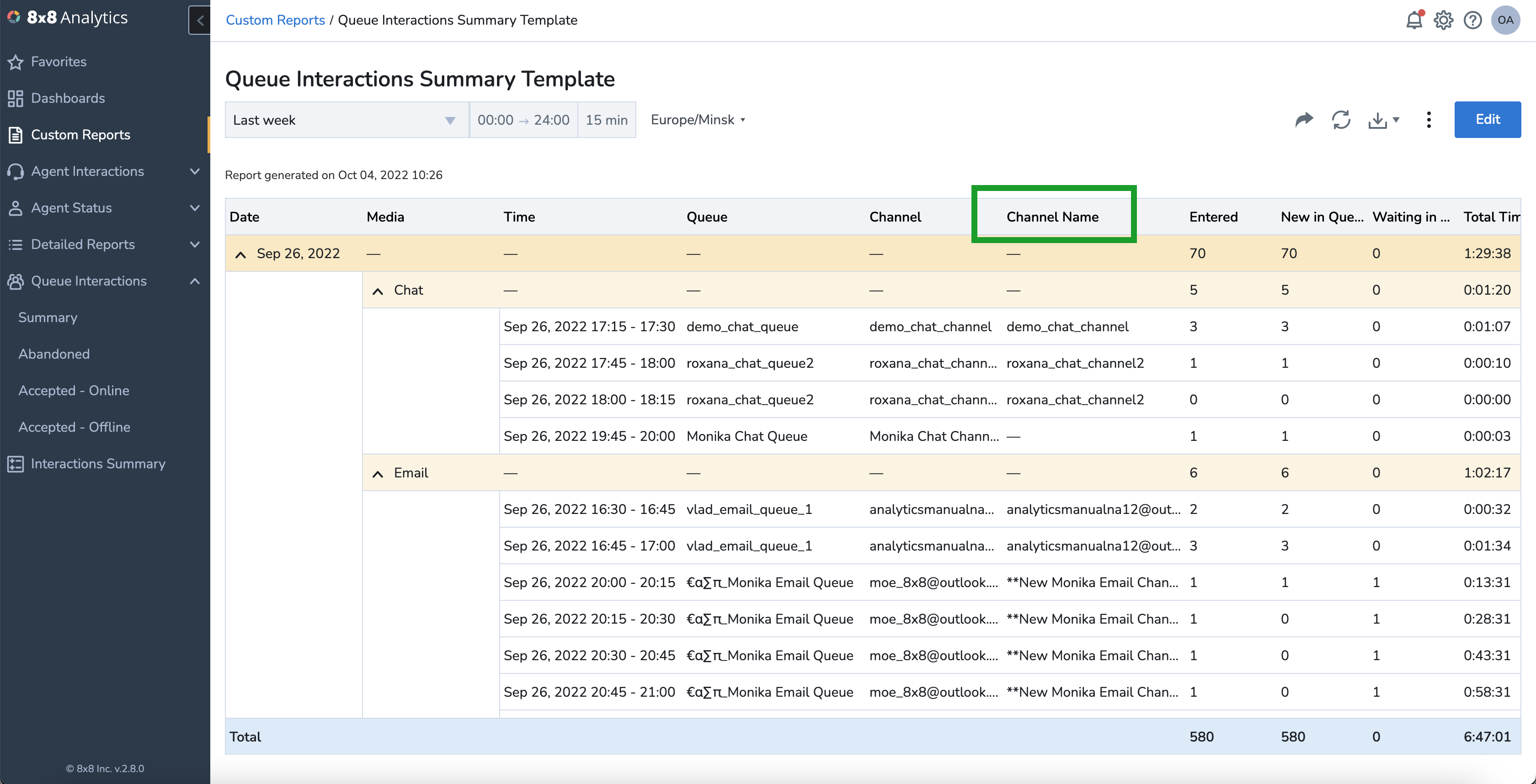Click the Dashboards grid icon
The image size is (1536, 784).
[x=16, y=98]
